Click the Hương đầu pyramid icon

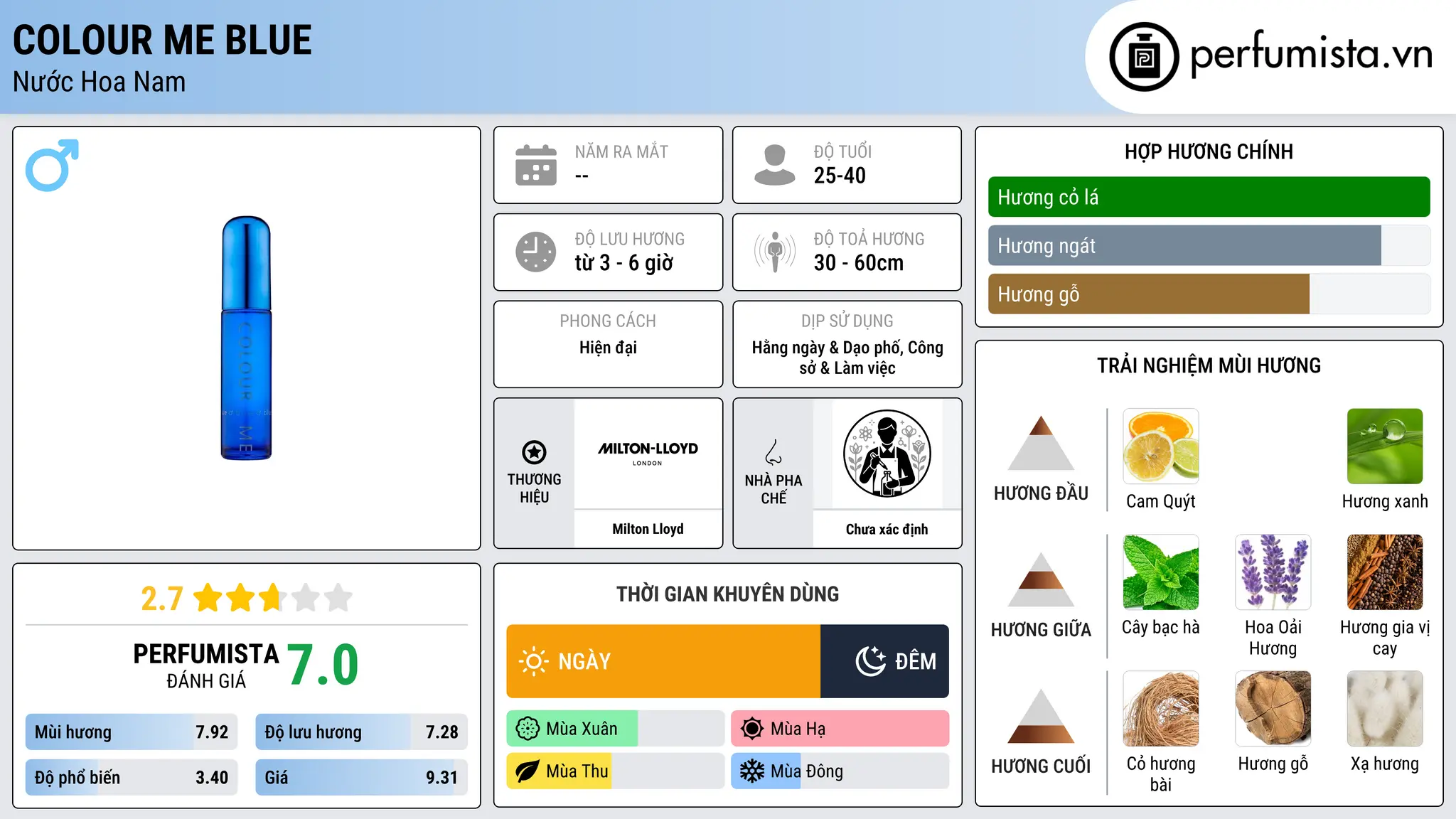point(1041,443)
